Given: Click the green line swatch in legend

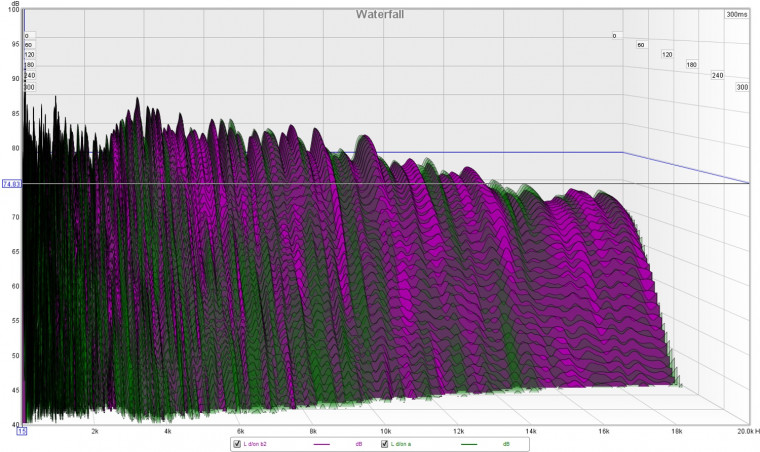Looking at the screenshot, I should 469,444.
